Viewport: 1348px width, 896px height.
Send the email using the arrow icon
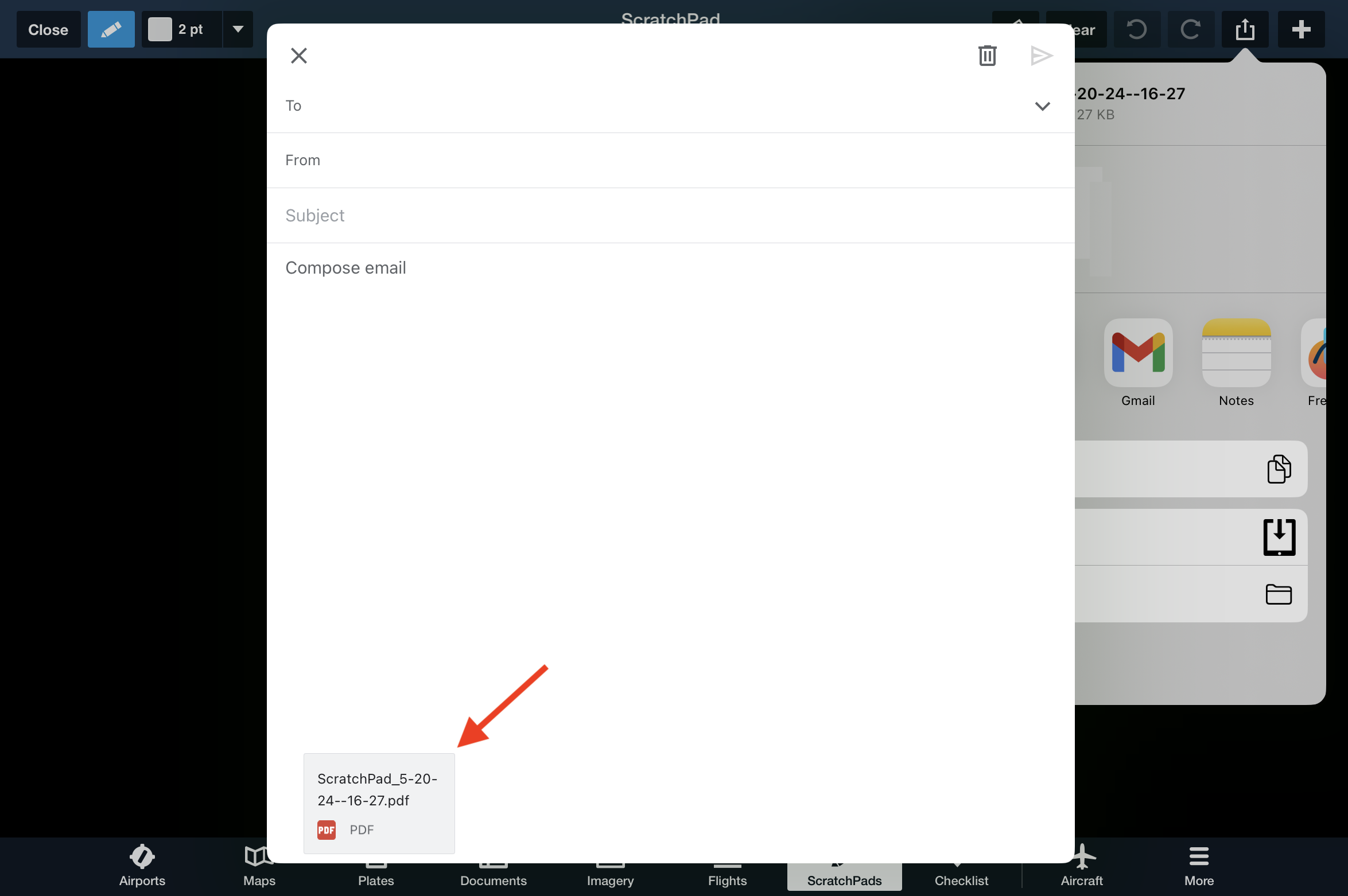tap(1041, 56)
